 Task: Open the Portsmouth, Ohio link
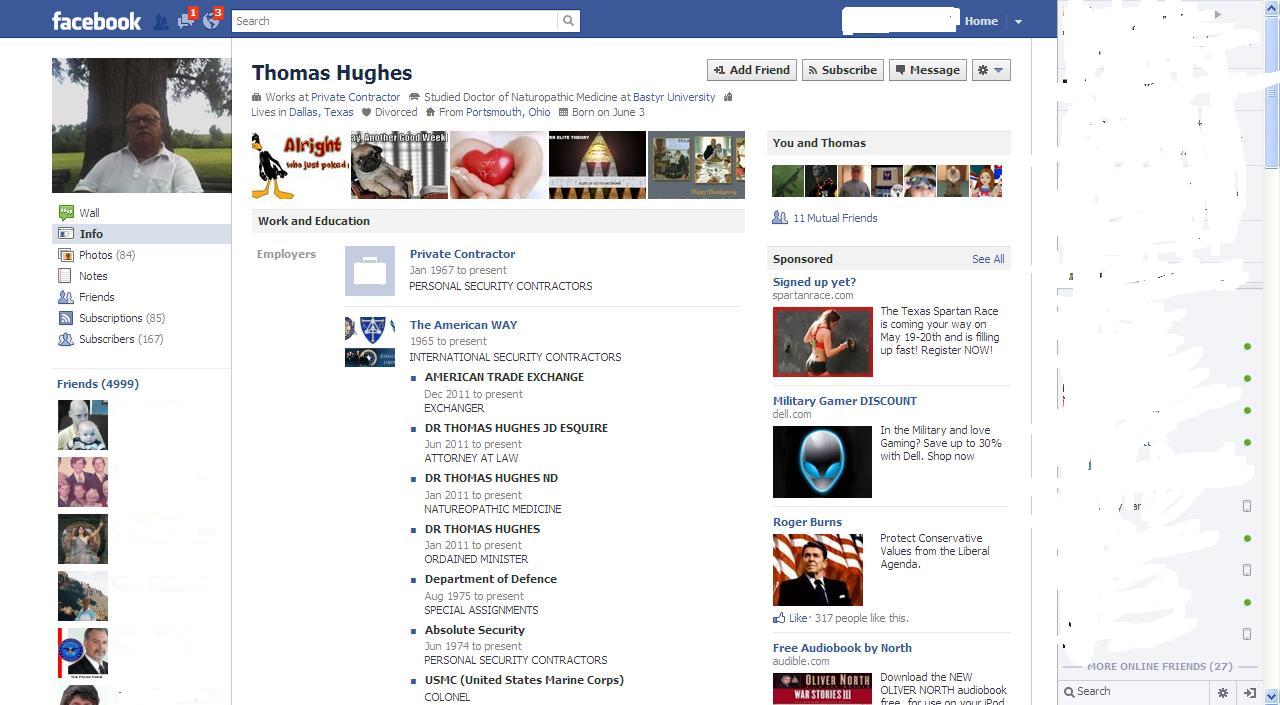click(508, 112)
